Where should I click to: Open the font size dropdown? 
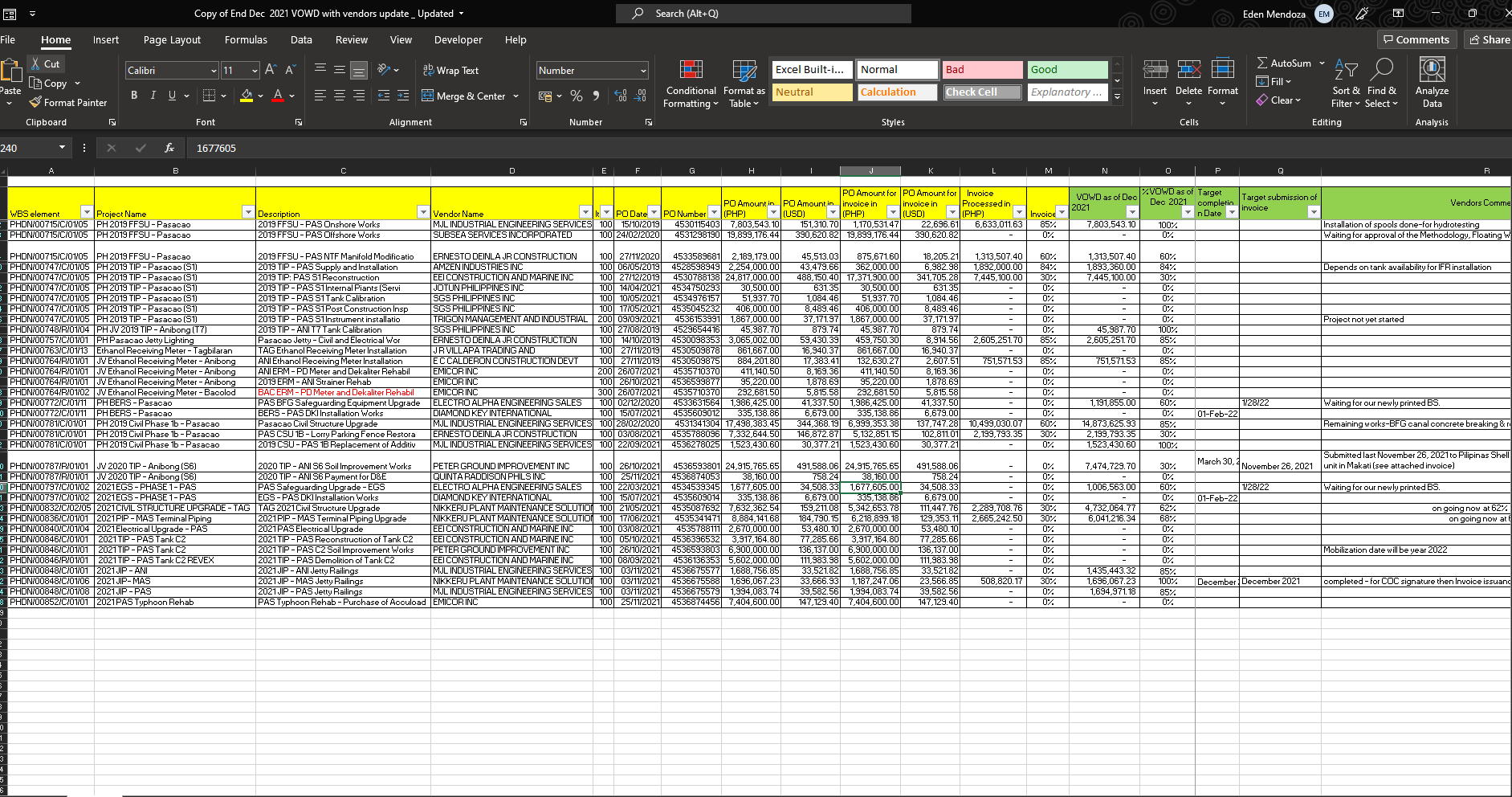click(x=255, y=71)
